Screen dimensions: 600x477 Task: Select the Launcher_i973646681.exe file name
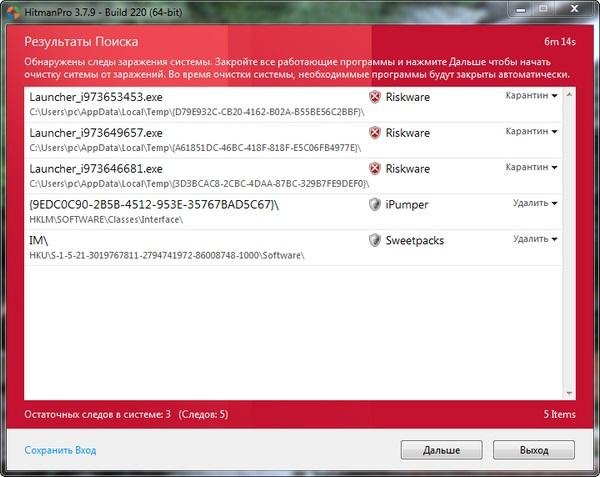coord(96,169)
